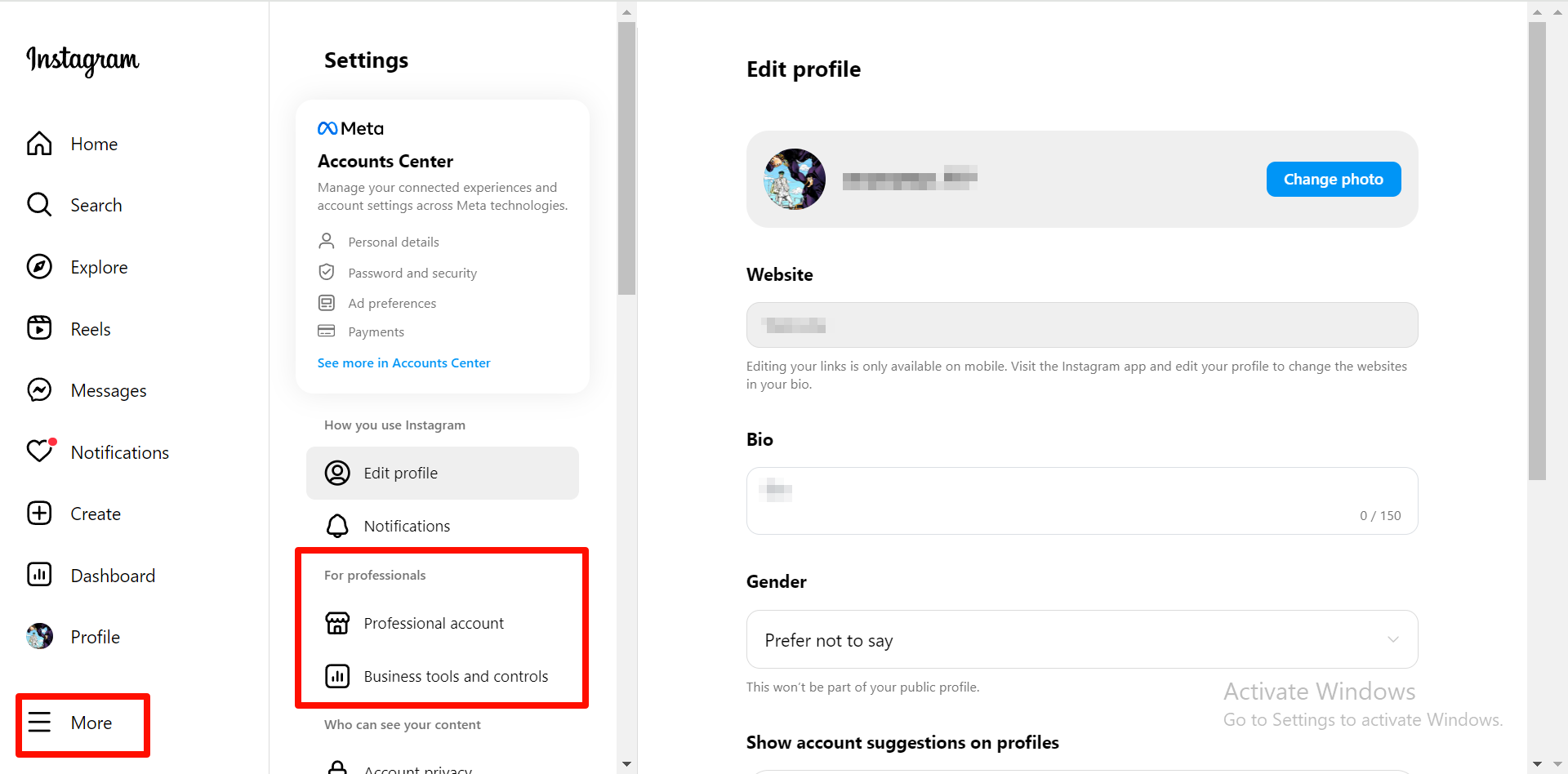The width and height of the screenshot is (1568, 774).
Task: Open Business tools and controls
Action: tap(455, 677)
